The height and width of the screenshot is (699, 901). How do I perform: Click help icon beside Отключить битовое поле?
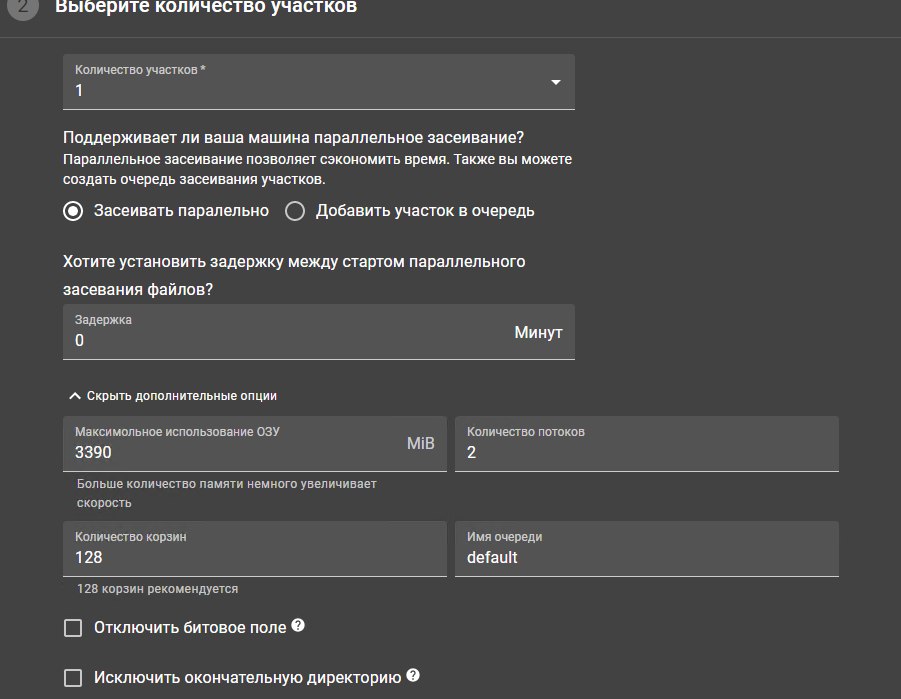[x=297, y=627]
